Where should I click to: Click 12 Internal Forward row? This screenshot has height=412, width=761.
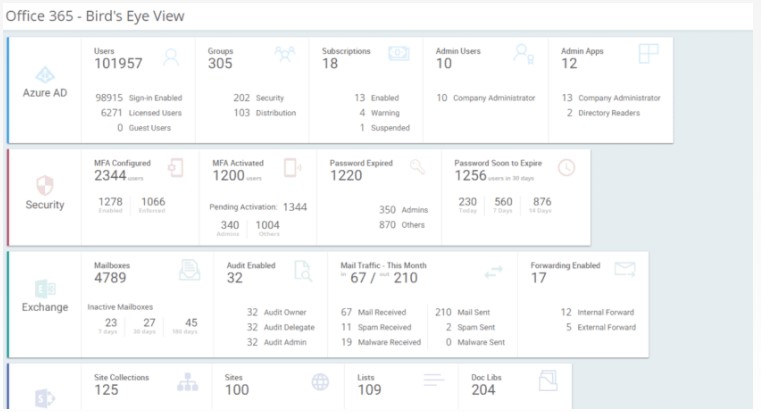click(x=597, y=312)
